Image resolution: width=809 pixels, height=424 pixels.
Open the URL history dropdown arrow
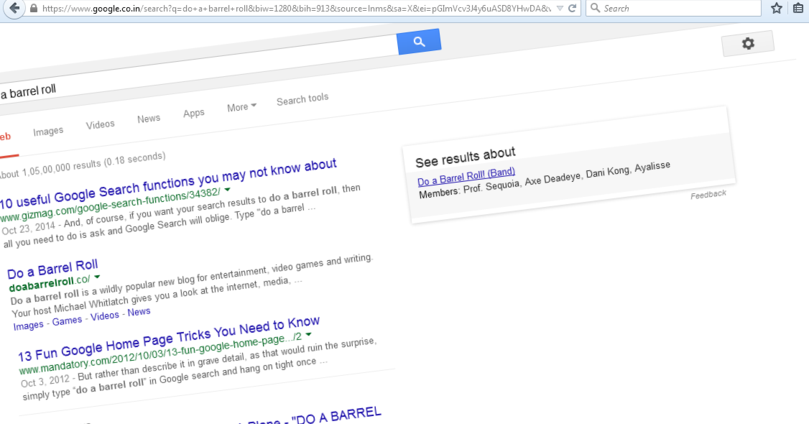(559, 8)
